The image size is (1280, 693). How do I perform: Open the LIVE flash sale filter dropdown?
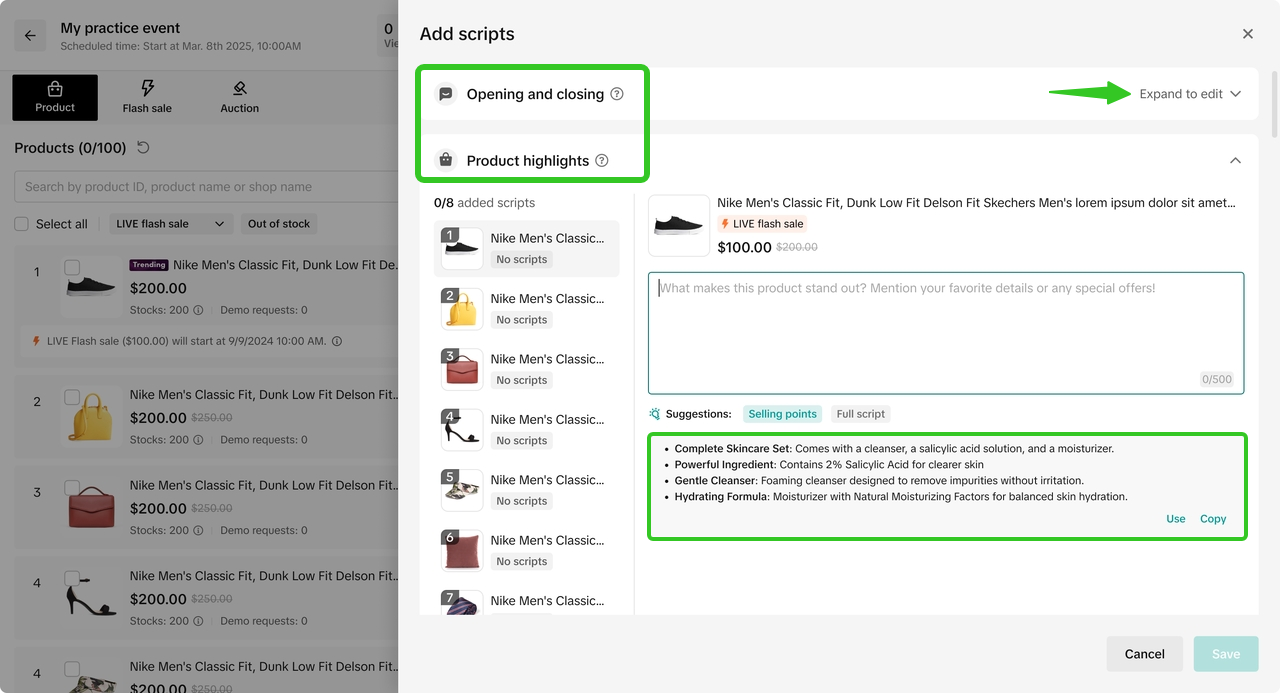pyautogui.click(x=171, y=224)
